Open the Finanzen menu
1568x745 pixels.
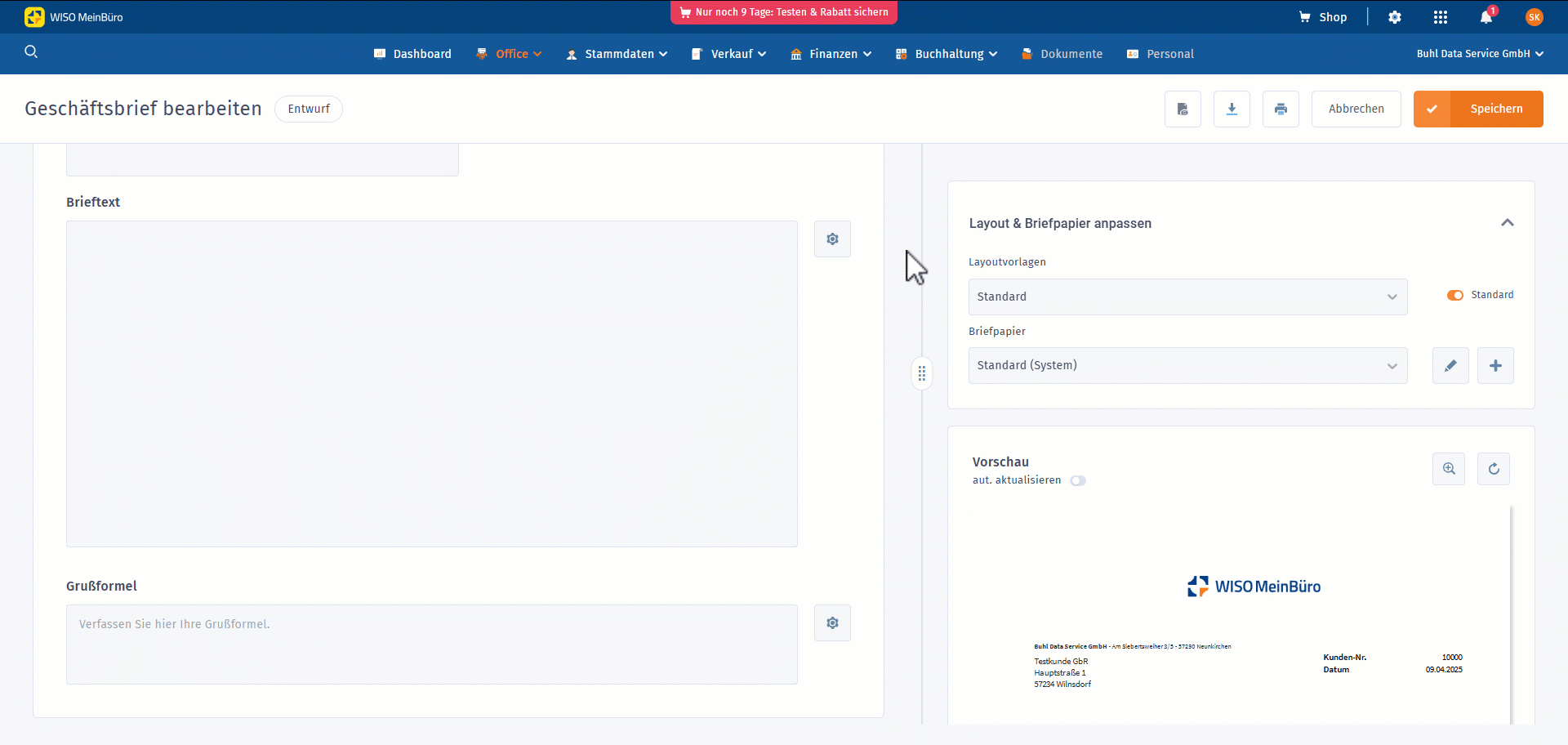click(x=831, y=54)
